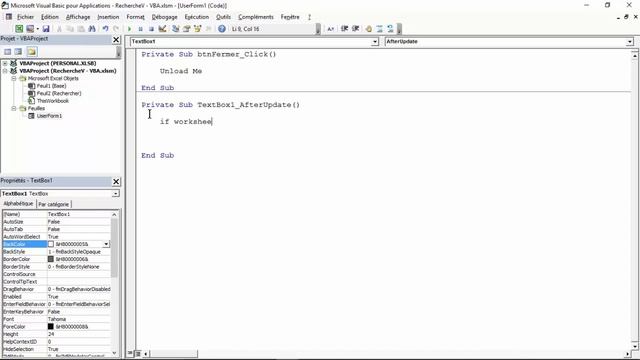Select Feuil2 (Rechercher) in project tree
Image resolution: width=640 pixels, height=360 pixels.
click(59, 93)
